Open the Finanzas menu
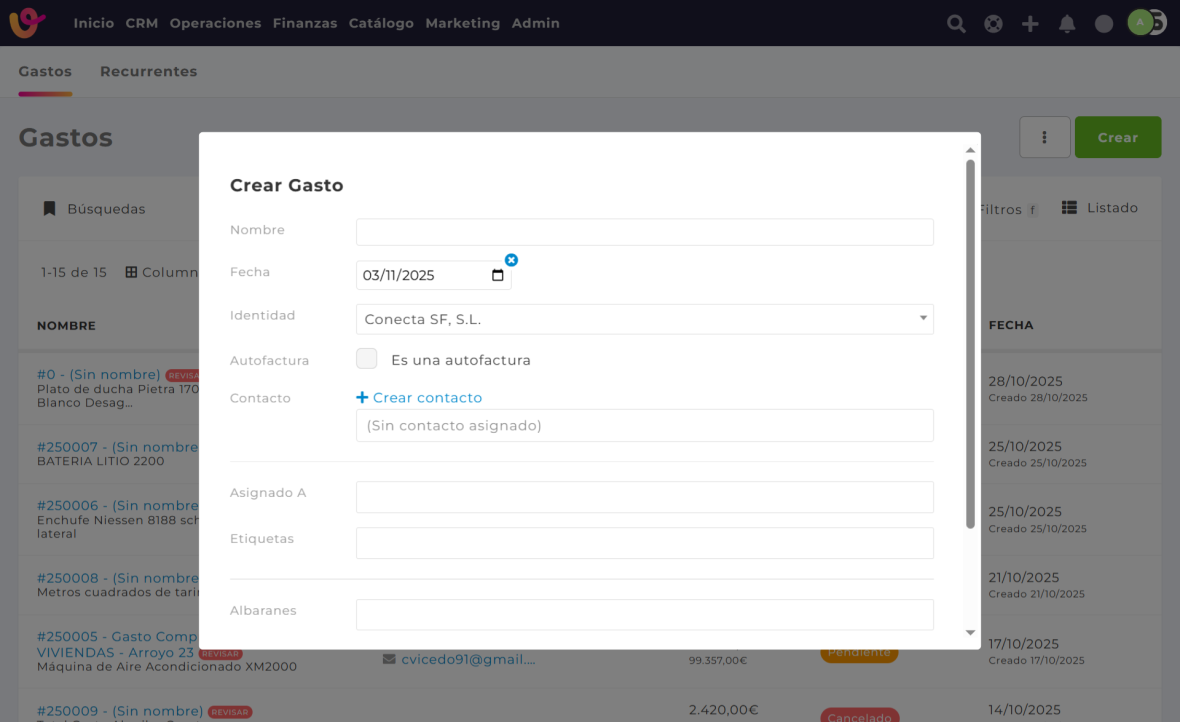This screenshot has height=722, width=1180. pyautogui.click(x=304, y=23)
